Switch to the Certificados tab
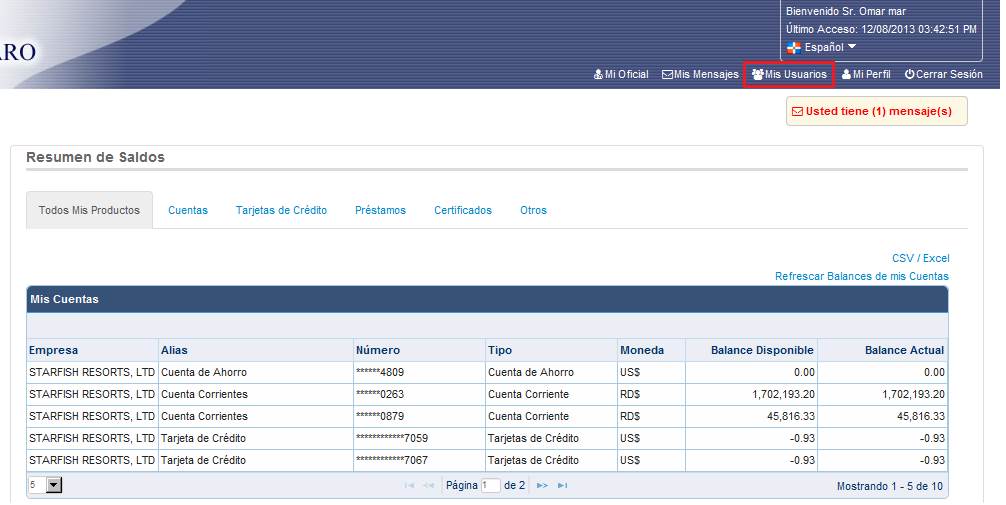 [x=463, y=210]
